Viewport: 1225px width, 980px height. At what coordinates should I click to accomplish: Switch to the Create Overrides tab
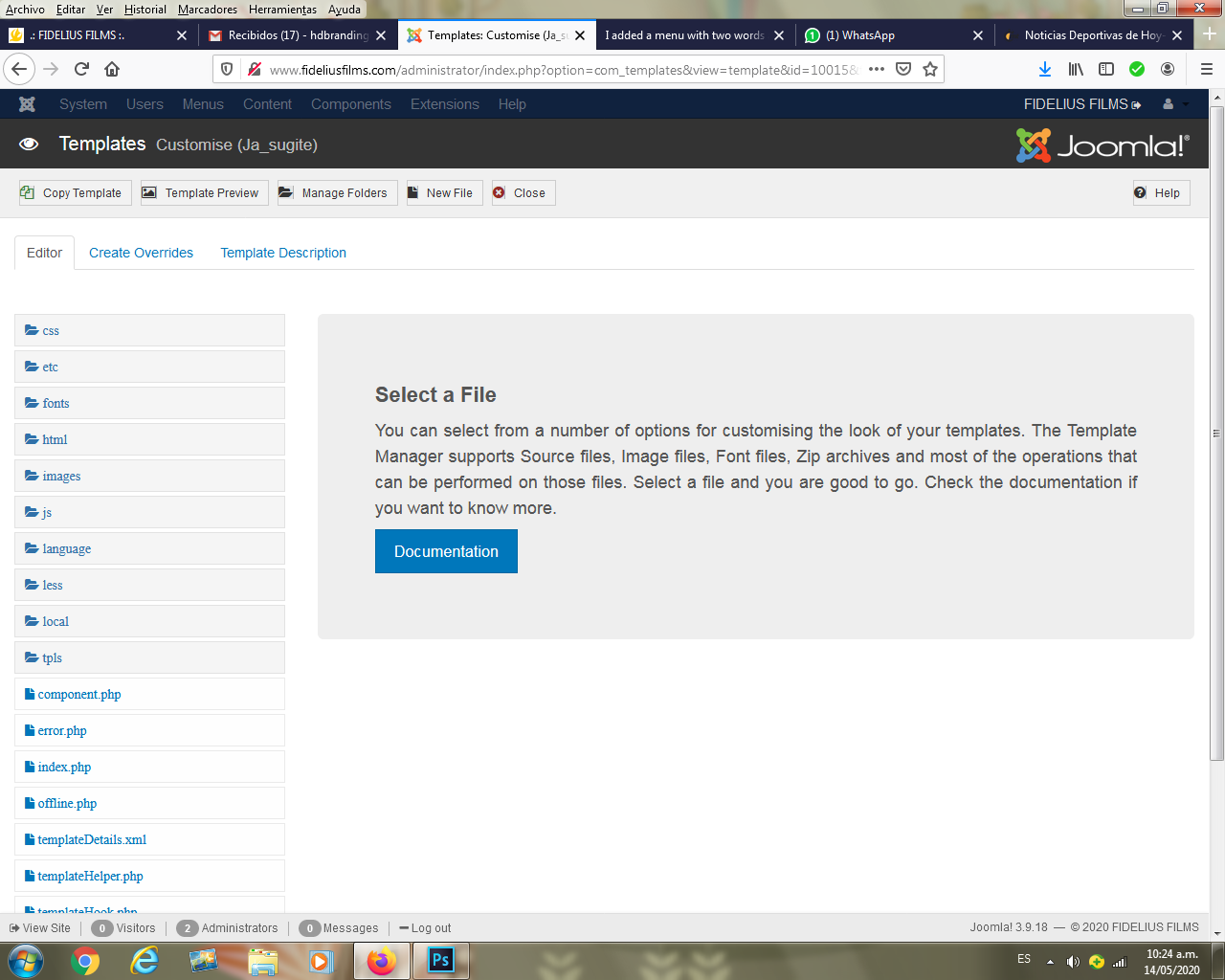pos(141,253)
